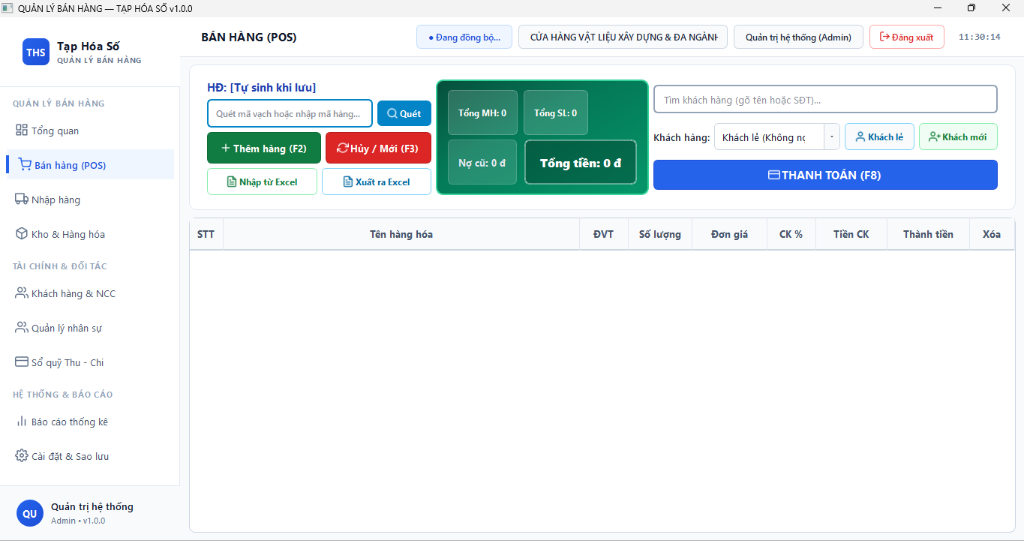This screenshot has width=1024, height=541.
Task: Log out with Đăng xuất
Action: coord(906,37)
